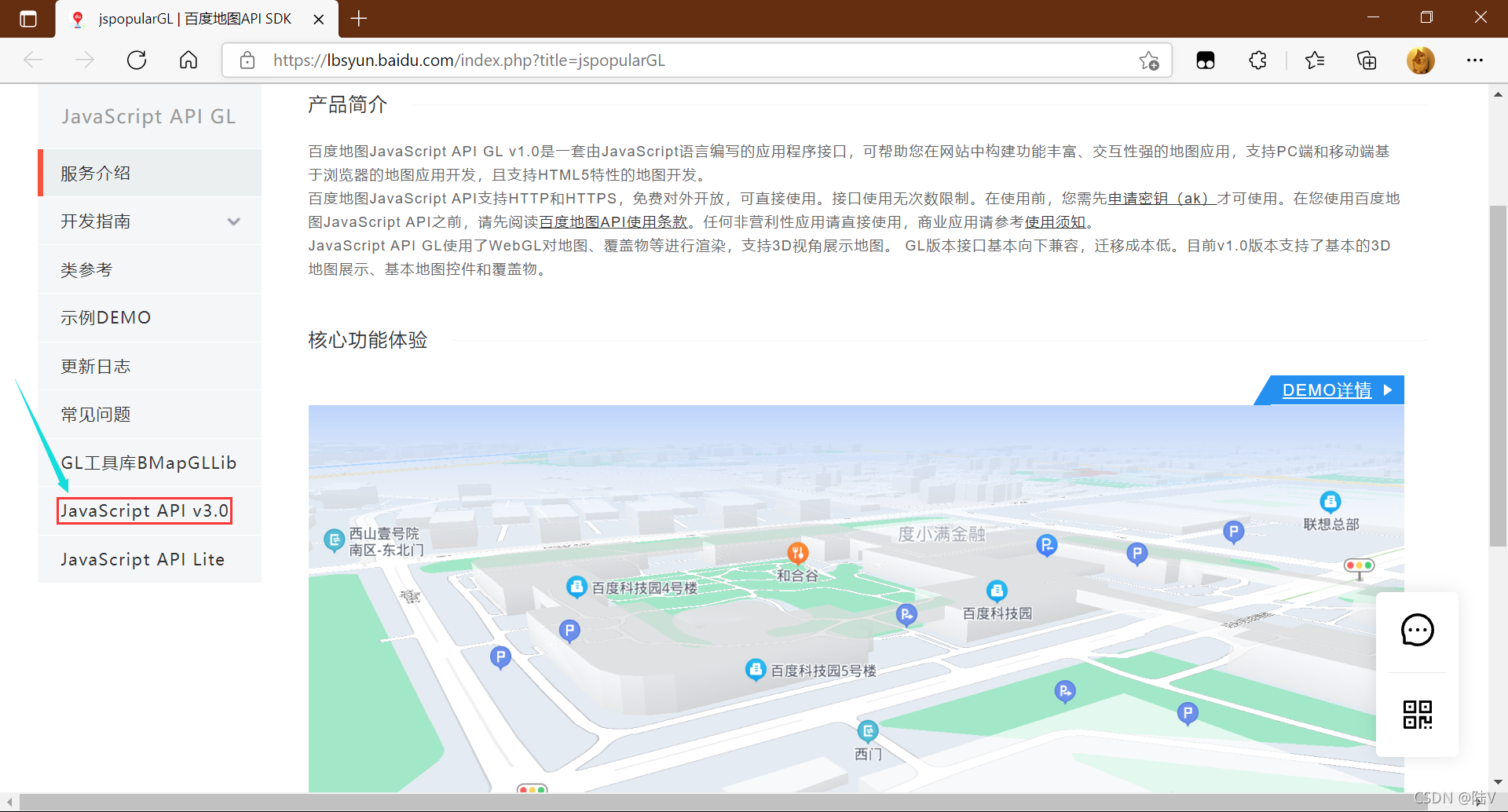Click the scrollbar up arrow

click(x=1498, y=94)
